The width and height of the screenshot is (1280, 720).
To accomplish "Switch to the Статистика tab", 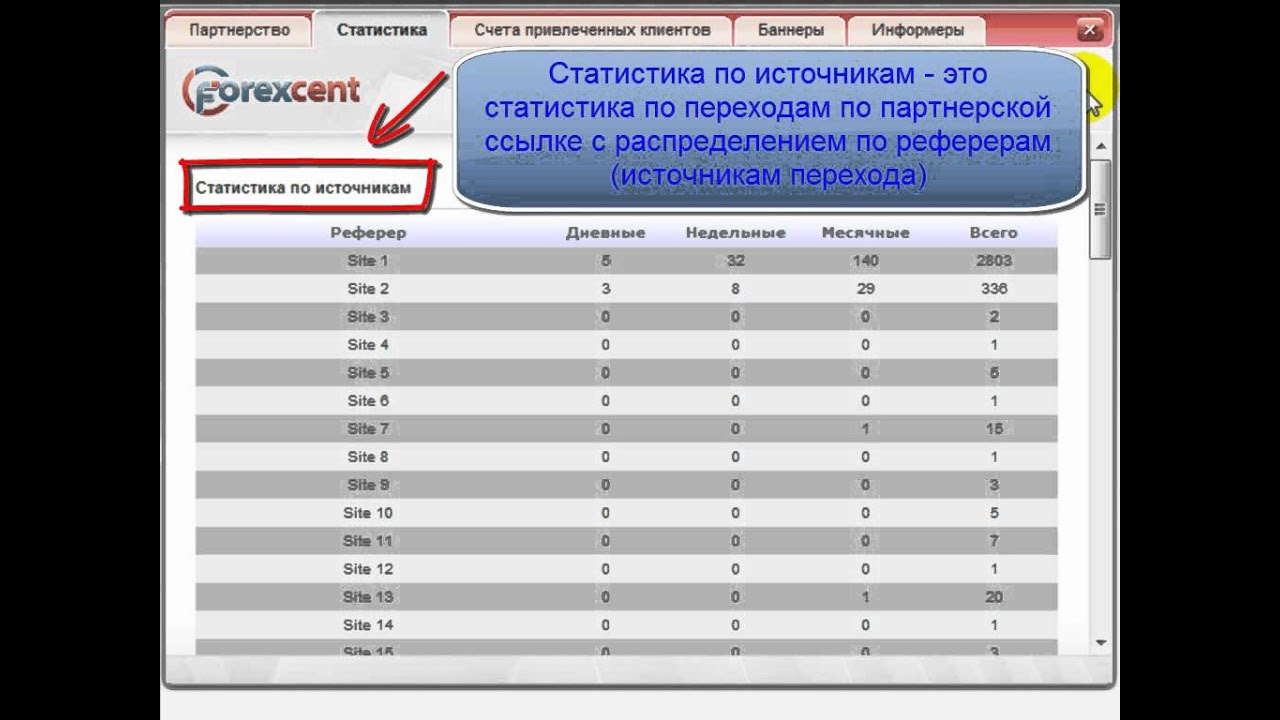I will tap(382, 30).
